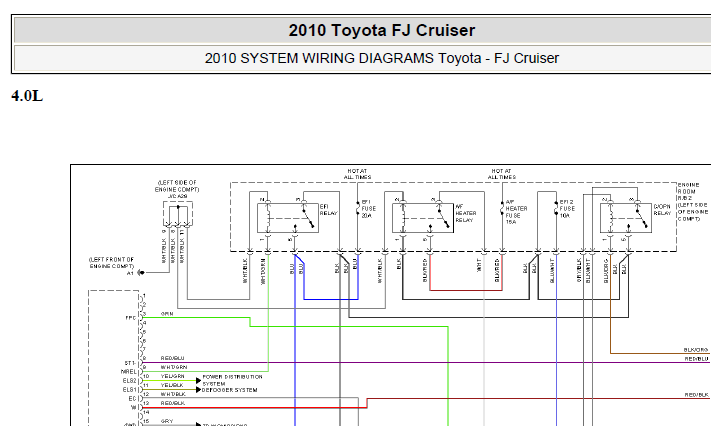Image resolution: width=711 pixels, height=426 pixels.
Task: Click the "2010 Toyota FJ Cruiser" title
Action: [382, 30]
